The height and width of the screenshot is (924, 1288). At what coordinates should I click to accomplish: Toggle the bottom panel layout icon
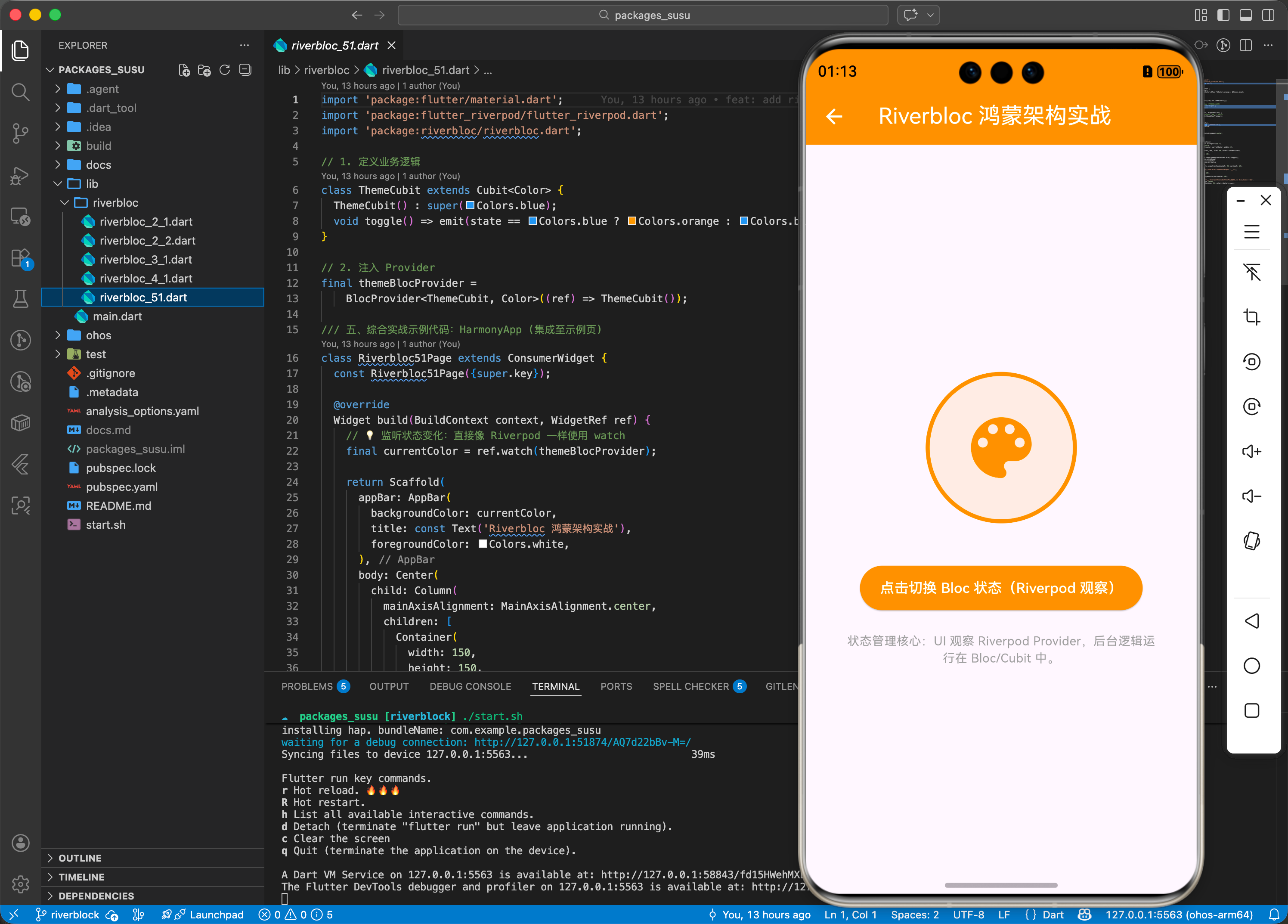click(1245, 16)
